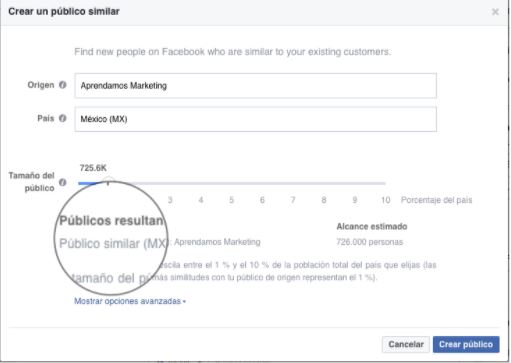Expand Mostrar opciones avanzadas
The height and width of the screenshot is (363, 511).
point(130,301)
